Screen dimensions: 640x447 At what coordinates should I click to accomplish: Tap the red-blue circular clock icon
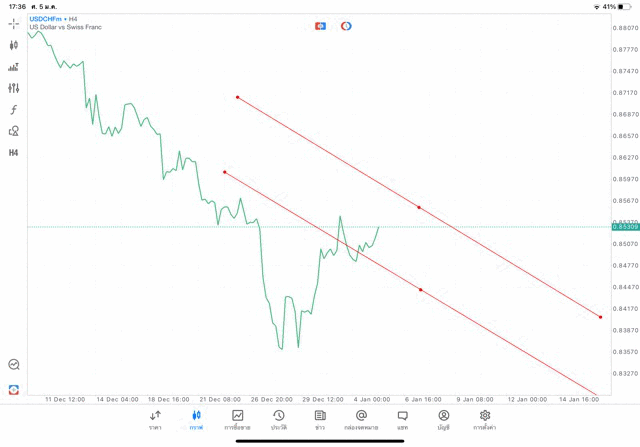[346, 26]
